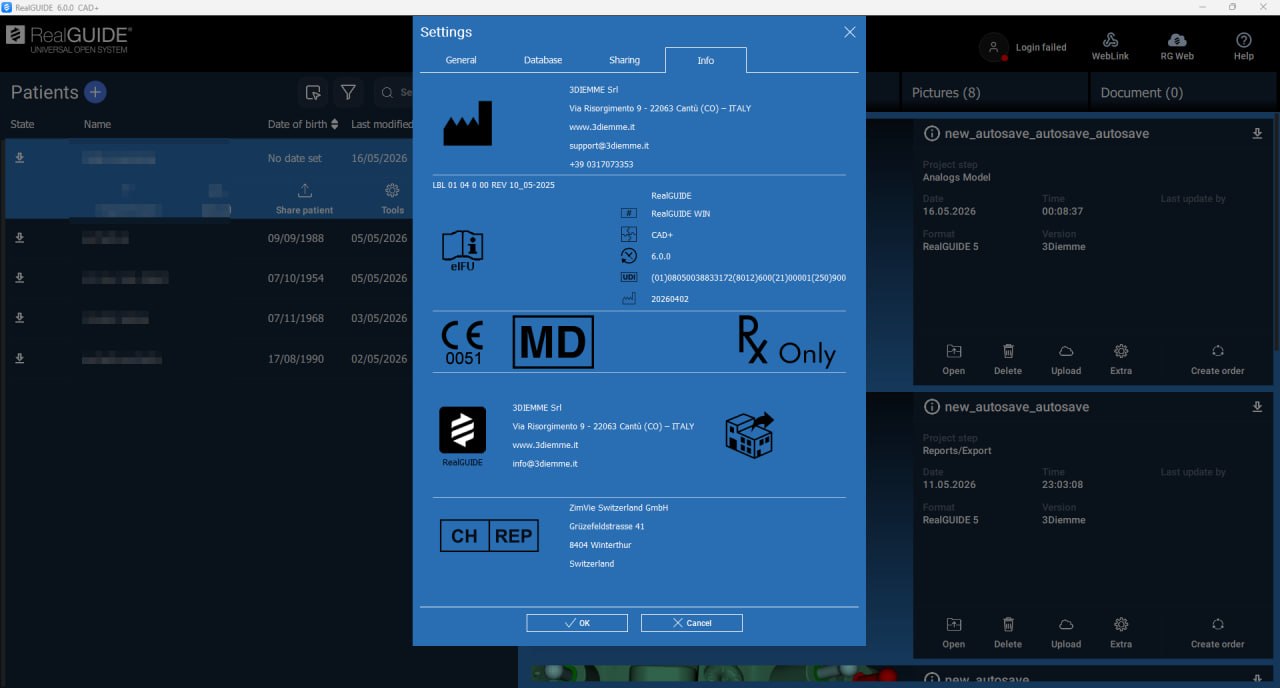Show info for new_autosave_autosave project
Screen dimensions: 1280x688
(x=931, y=407)
